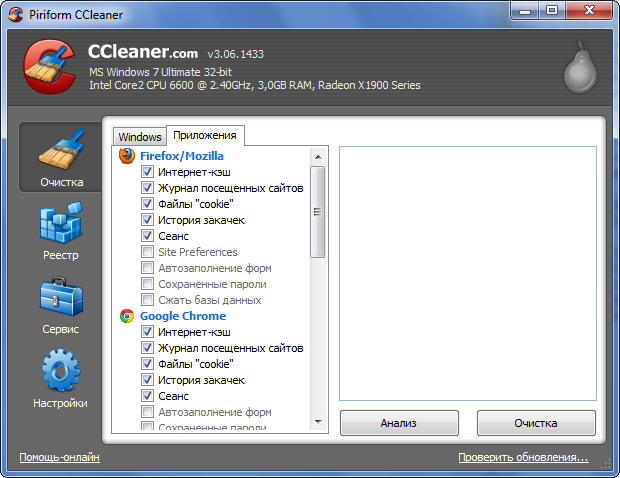This screenshot has height=478, width=620.
Task: Select the Google Chrome group heading
Action: (x=183, y=316)
